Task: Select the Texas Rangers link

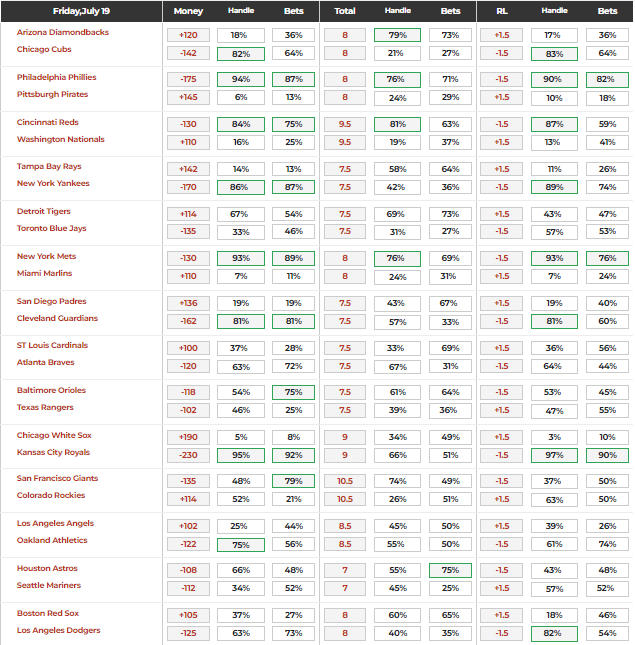Action: pos(45,407)
